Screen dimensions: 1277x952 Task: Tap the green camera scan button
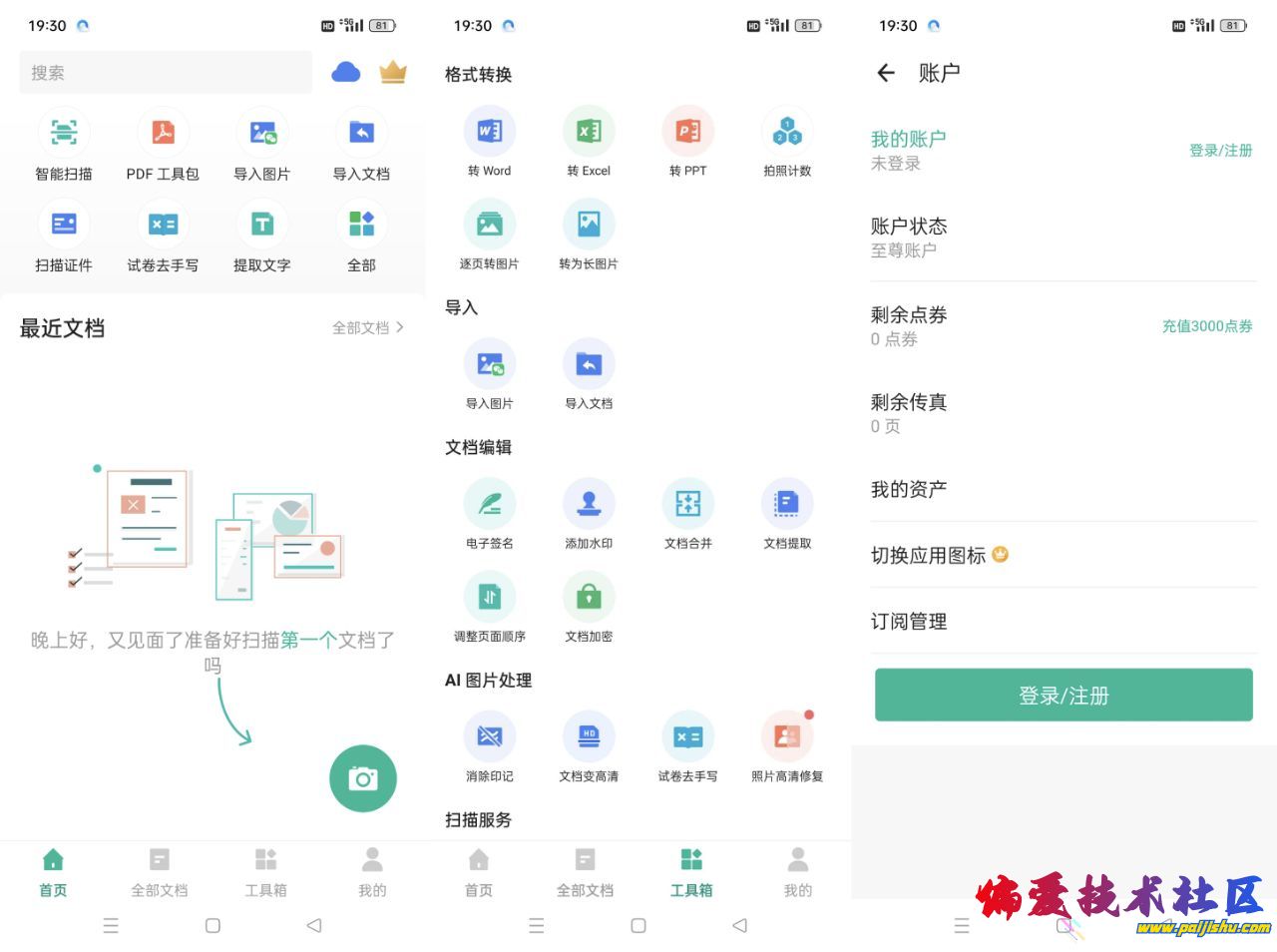363,778
